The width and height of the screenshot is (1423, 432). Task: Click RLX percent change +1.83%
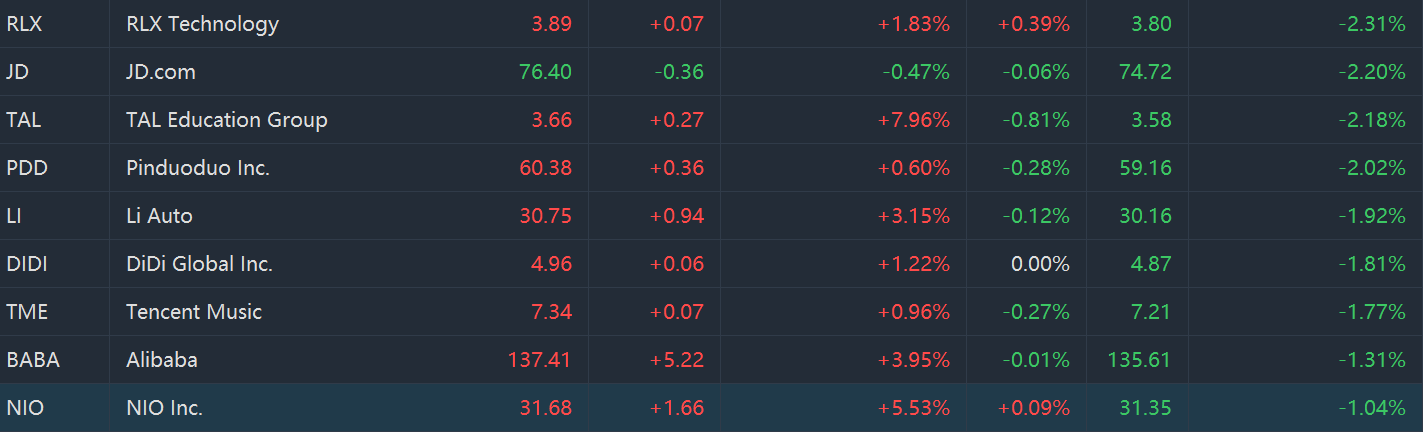pos(914,24)
